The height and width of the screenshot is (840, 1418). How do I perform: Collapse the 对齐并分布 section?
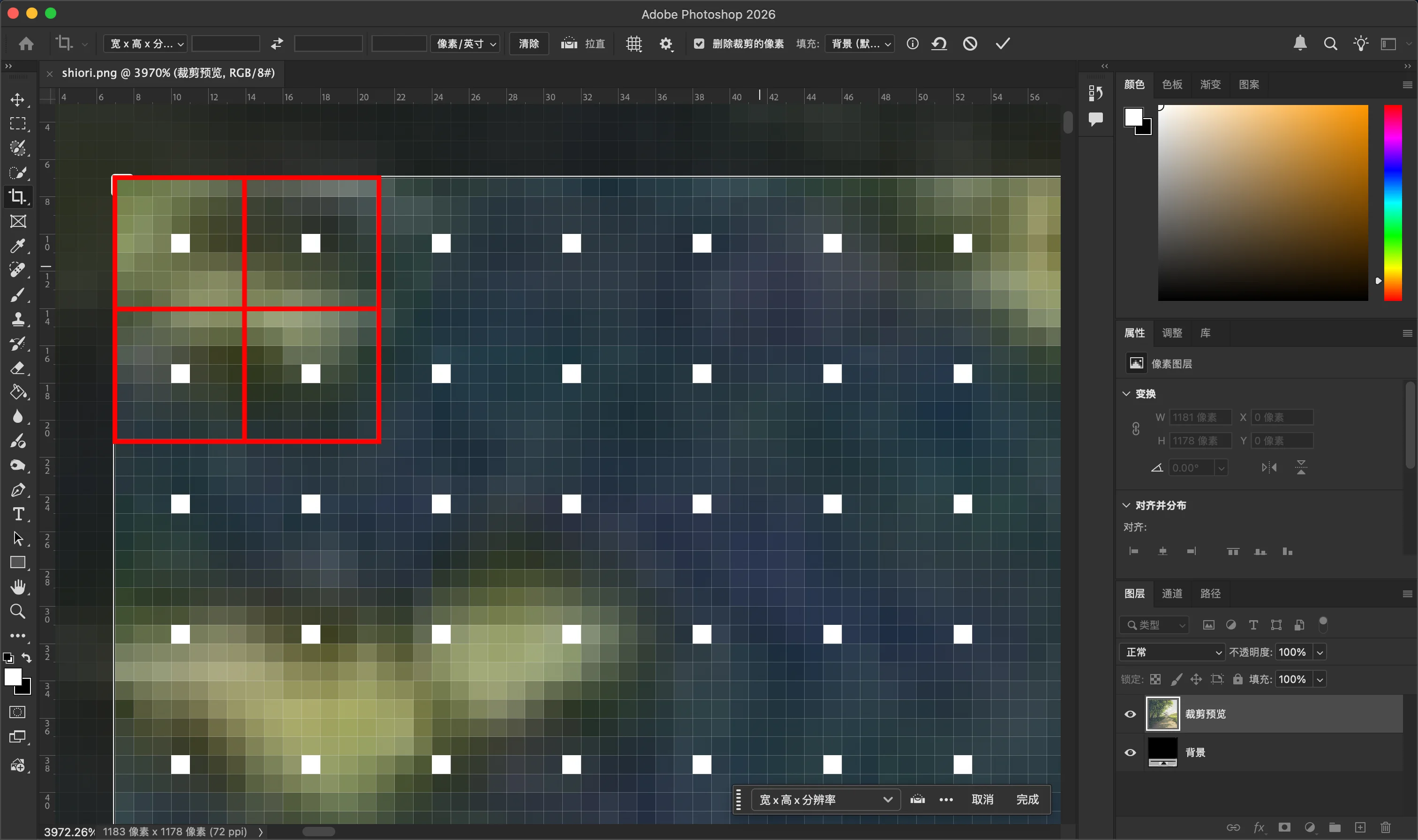click(1126, 505)
